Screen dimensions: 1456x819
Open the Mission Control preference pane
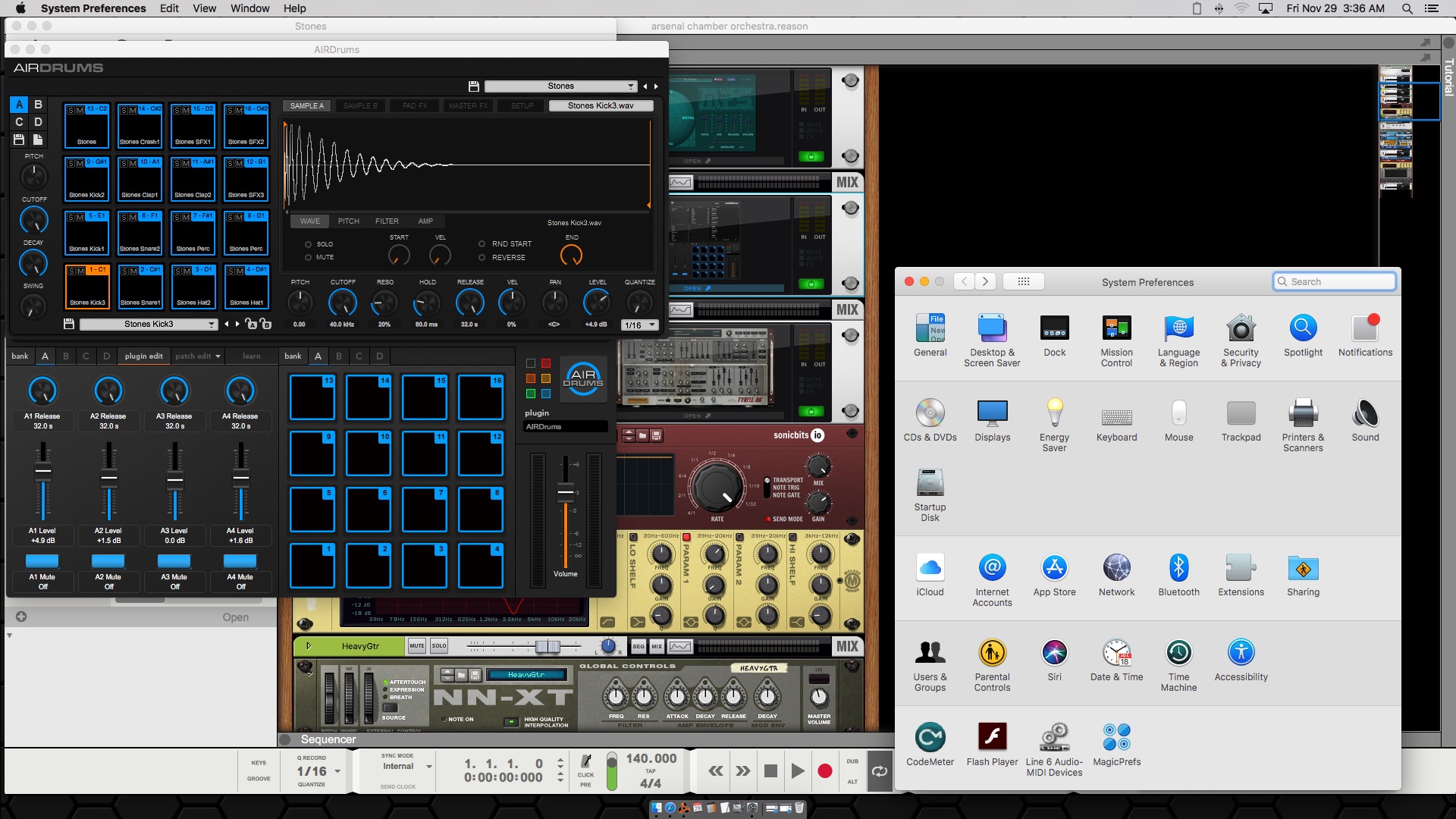(1116, 340)
